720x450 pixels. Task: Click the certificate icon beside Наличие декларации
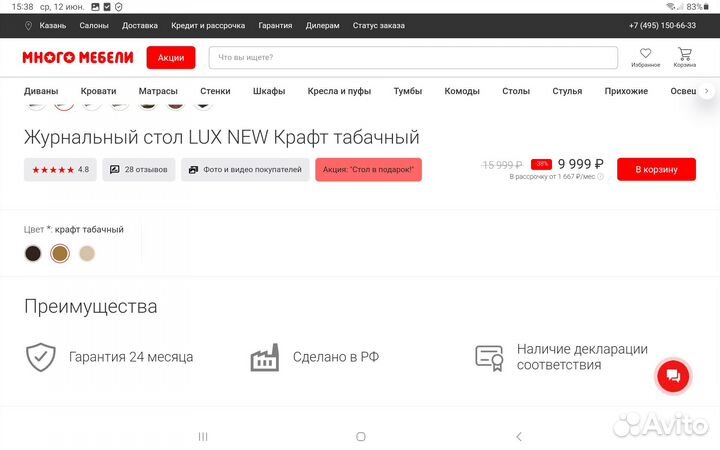point(489,358)
